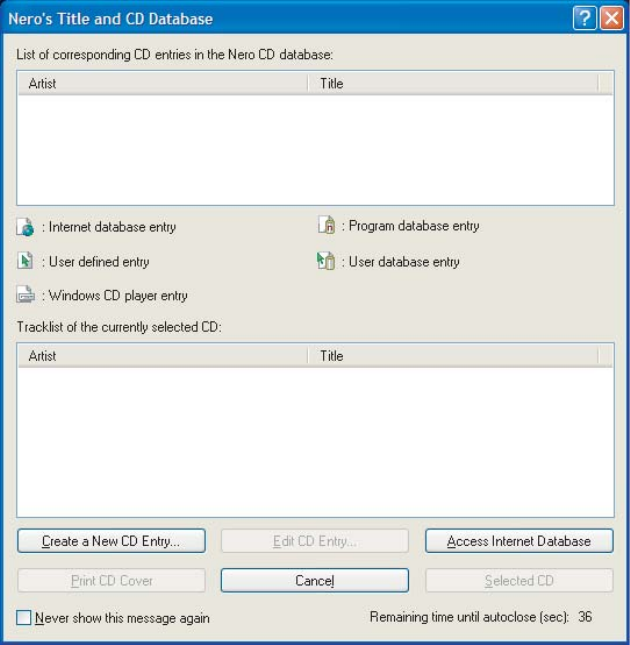Sort CD entries list by Artist column
The width and height of the screenshot is (630, 645).
(163, 84)
